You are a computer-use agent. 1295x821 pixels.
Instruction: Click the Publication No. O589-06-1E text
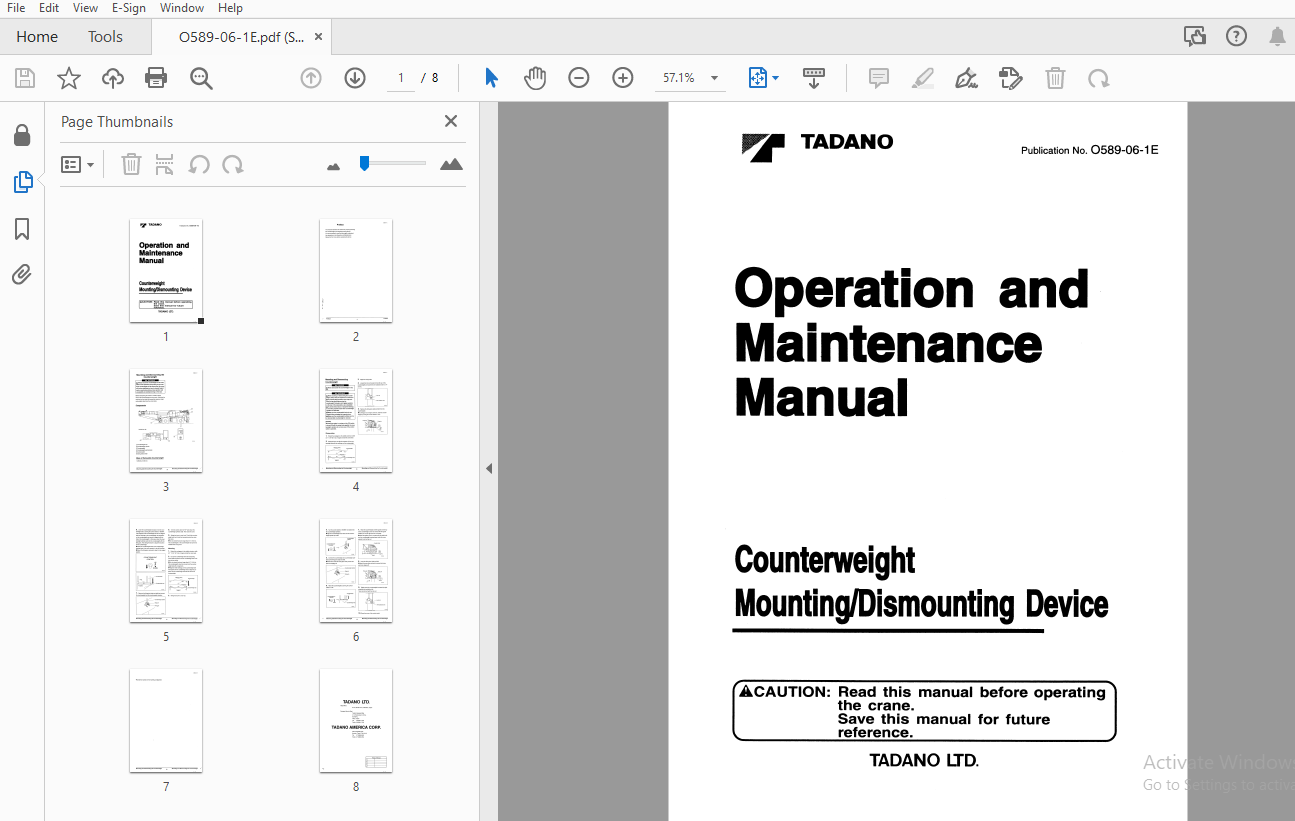tap(1089, 150)
